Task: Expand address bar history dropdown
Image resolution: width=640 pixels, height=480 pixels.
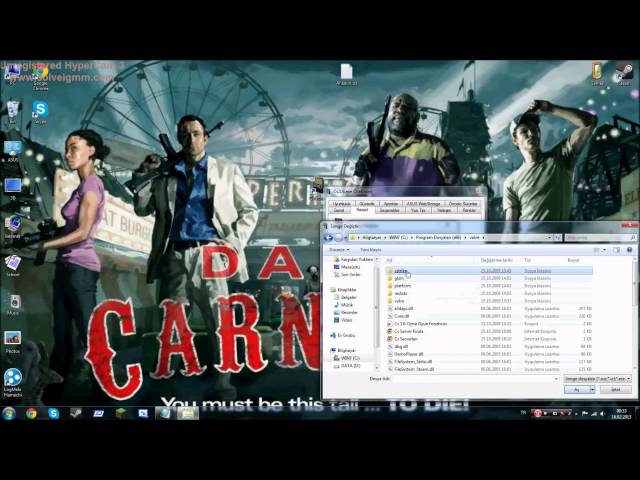Action: pyautogui.click(x=549, y=238)
